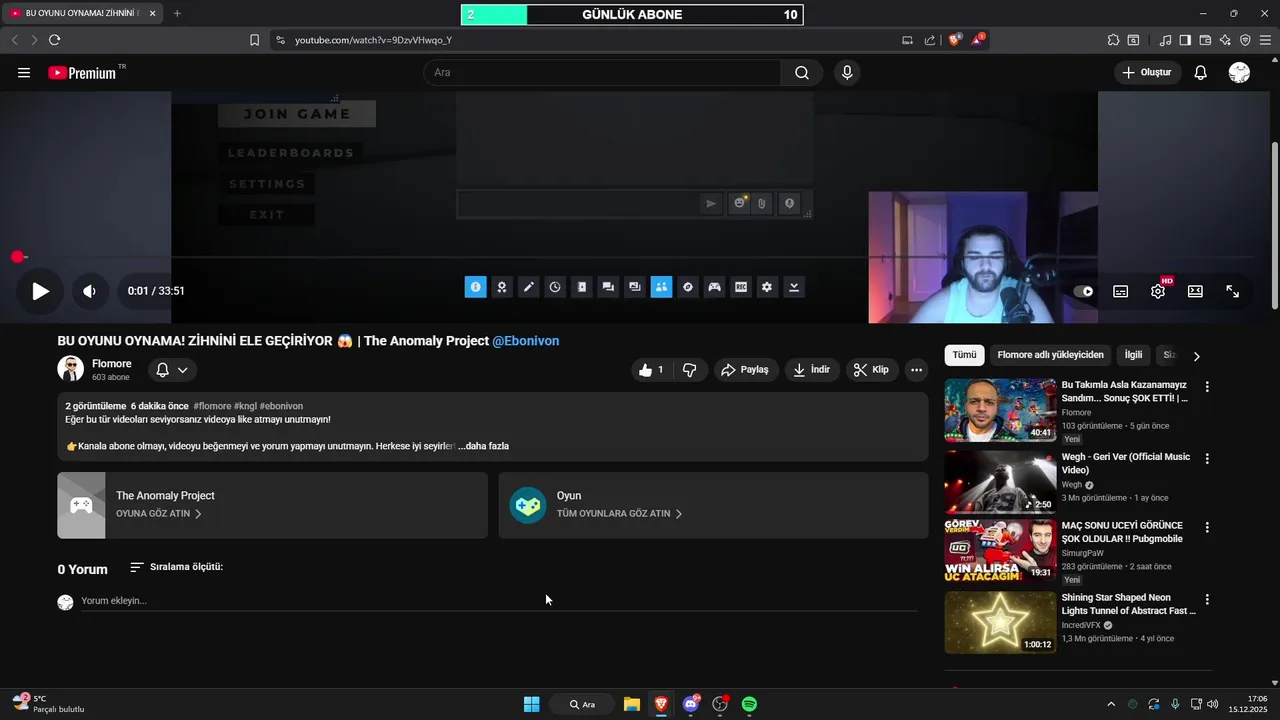Open browser extensions puzzle icon
This screenshot has width=1280, height=720.
coord(1113,40)
